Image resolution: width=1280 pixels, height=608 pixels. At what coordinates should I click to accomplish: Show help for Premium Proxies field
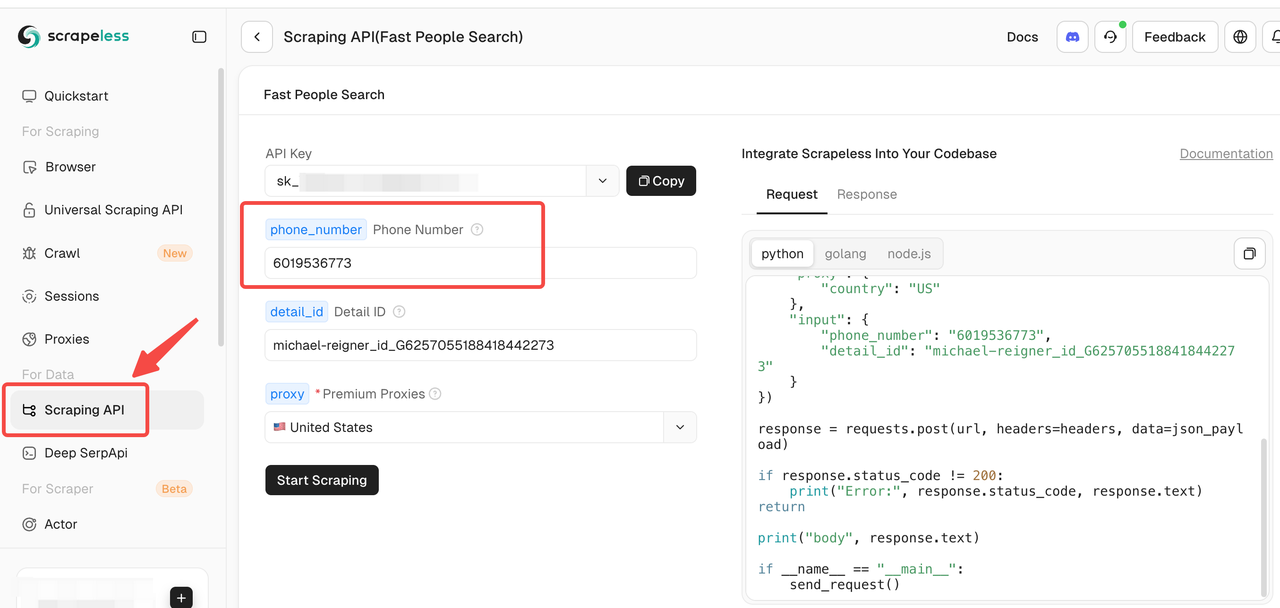click(x=435, y=394)
